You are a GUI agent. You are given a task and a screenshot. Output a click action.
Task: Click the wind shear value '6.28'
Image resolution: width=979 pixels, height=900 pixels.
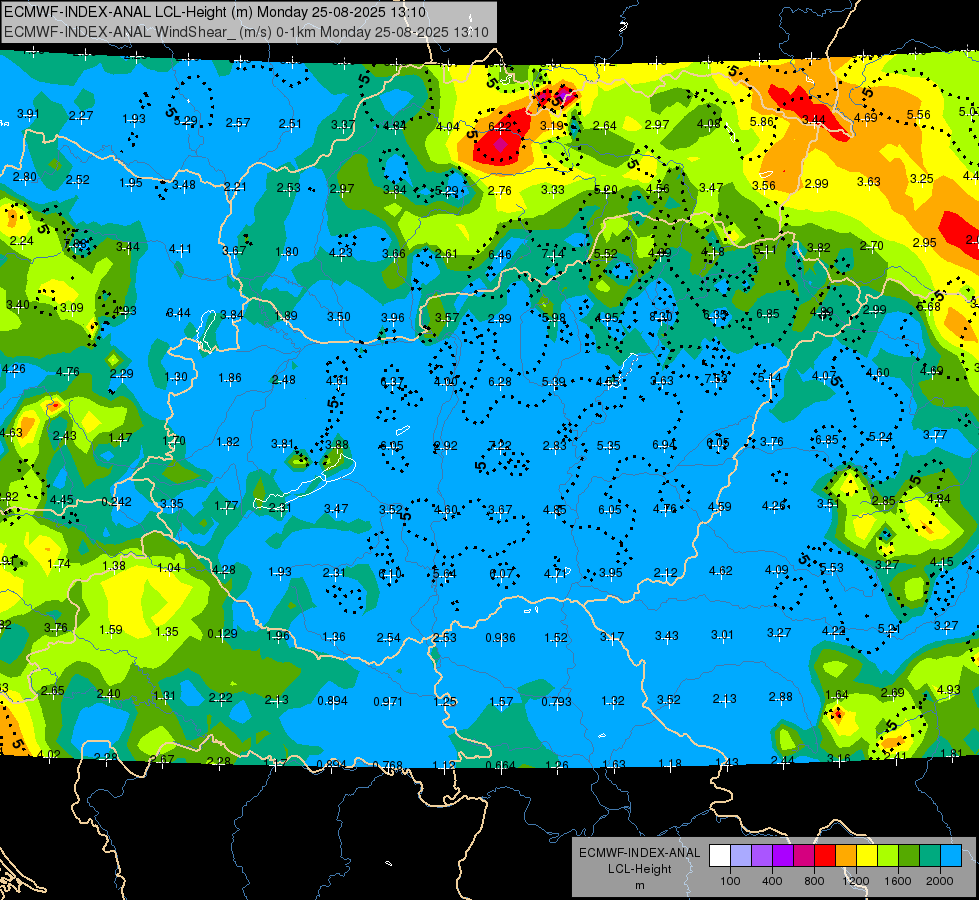pyautogui.click(x=499, y=381)
